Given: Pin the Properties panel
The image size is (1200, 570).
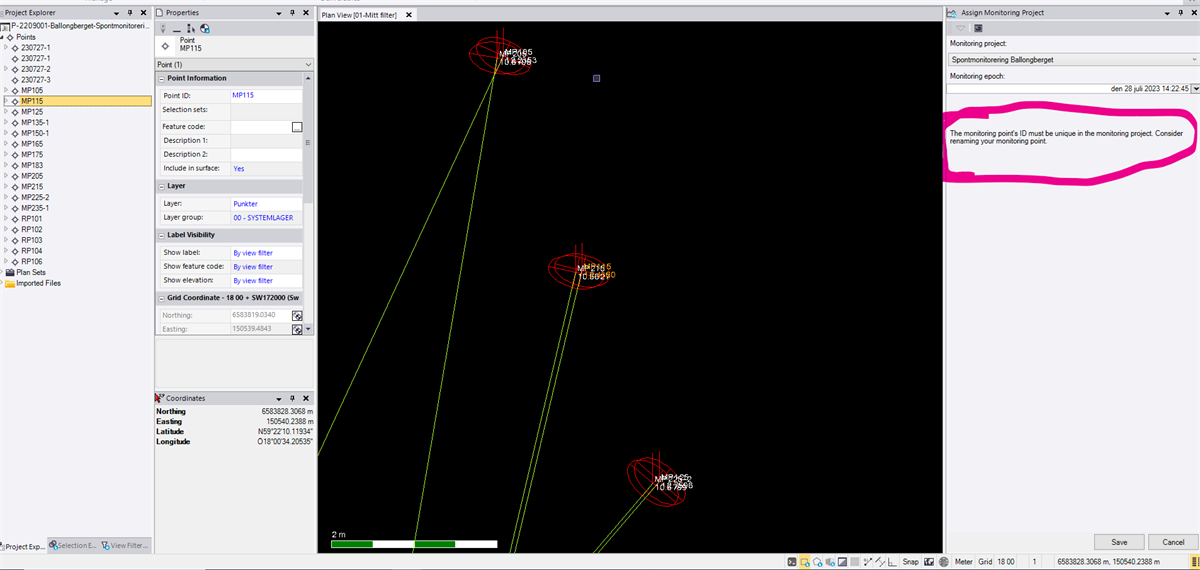Looking at the screenshot, I should tap(292, 12).
